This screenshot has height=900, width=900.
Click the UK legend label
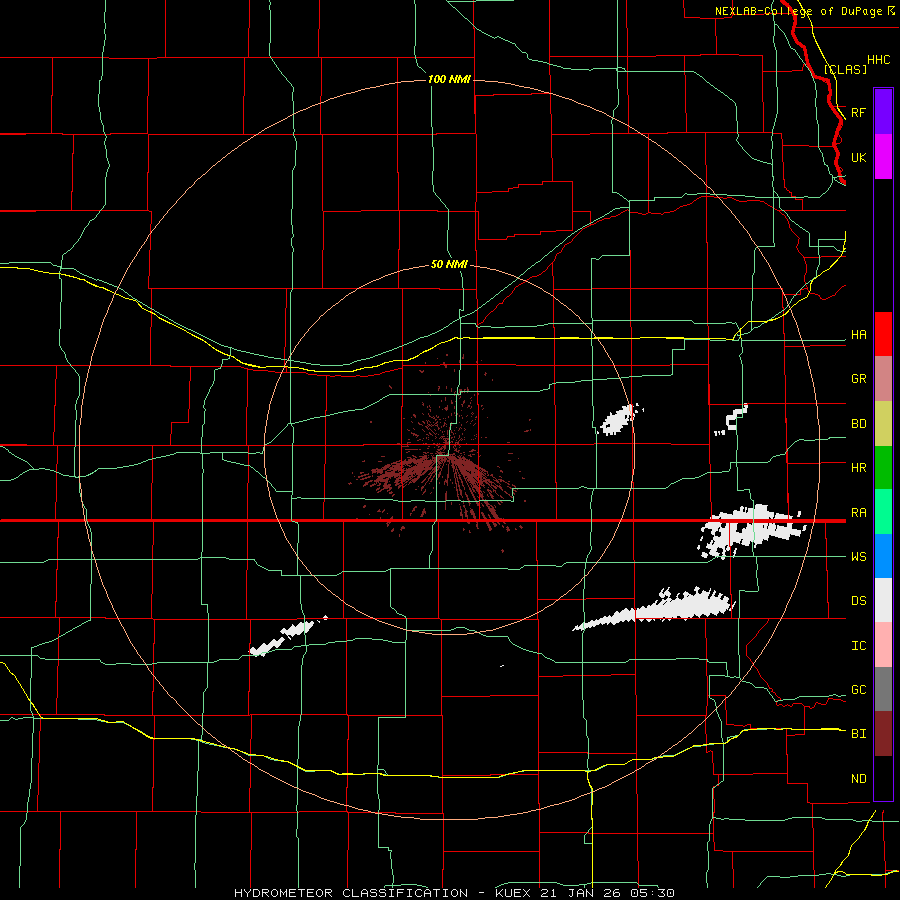coord(858,157)
